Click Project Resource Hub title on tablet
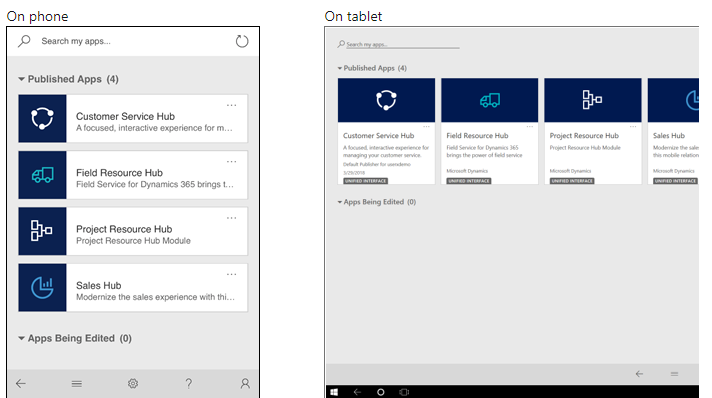 click(x=584, y=135)
